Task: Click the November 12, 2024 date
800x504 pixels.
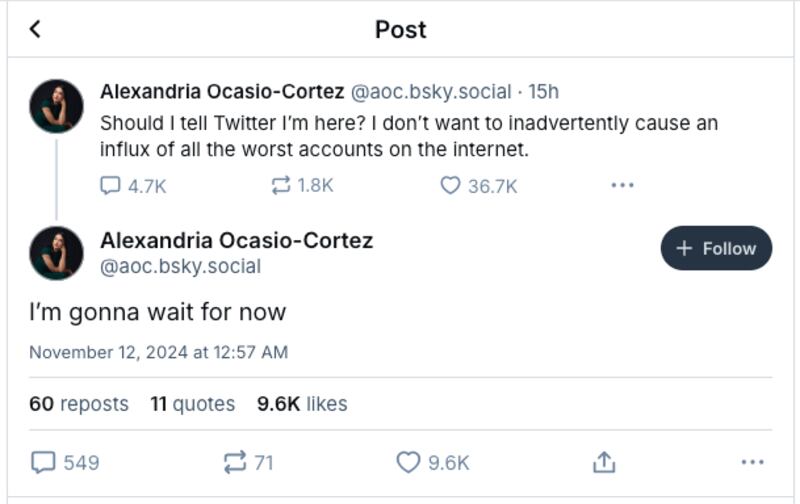Action: tap(158, 352)
